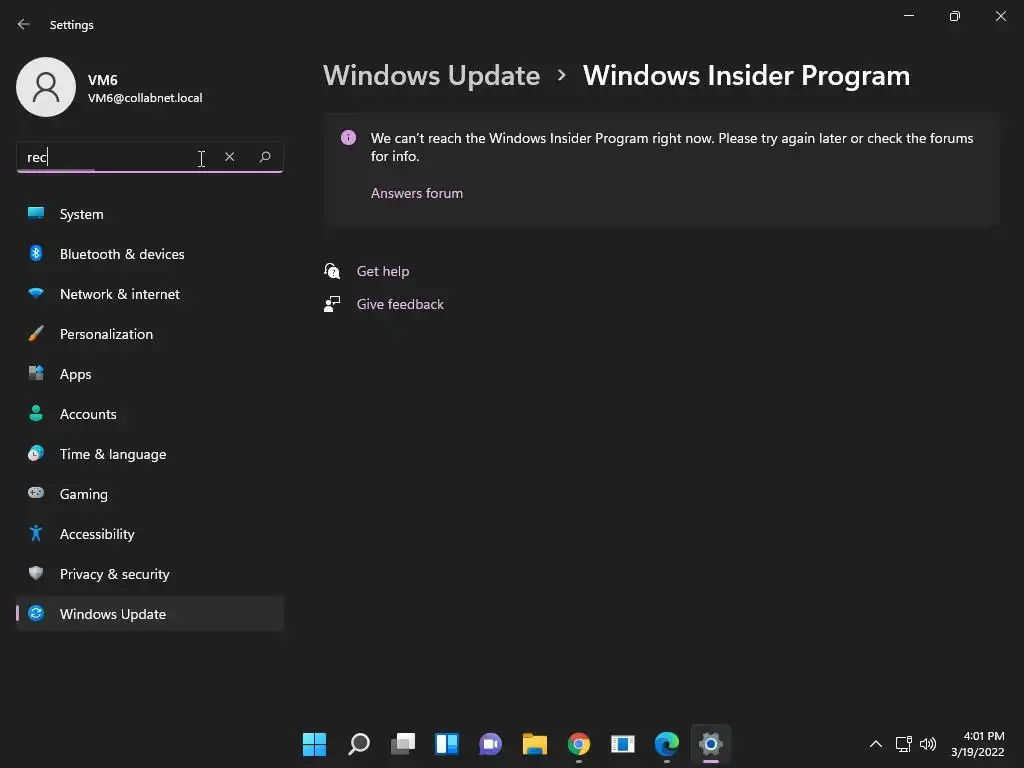Open the blue window app beside Chrome
The height and width of the screenshot is (768, 1024).
click(x=622, y=744)
